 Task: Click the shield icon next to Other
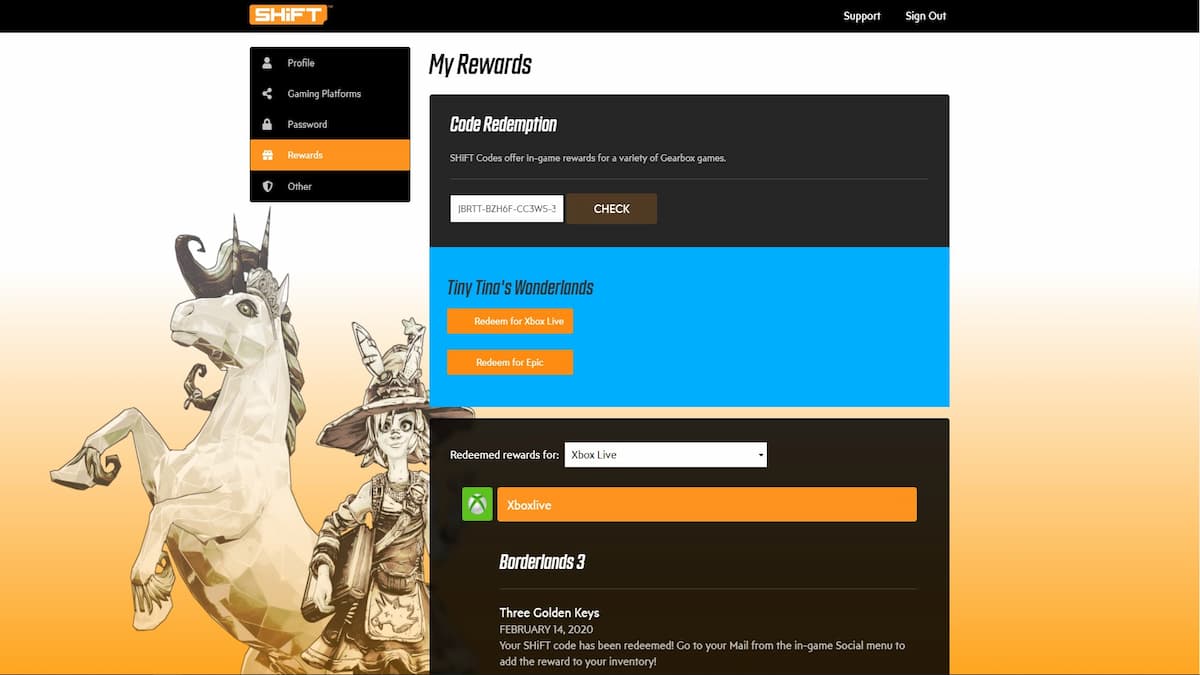(267, 187)
